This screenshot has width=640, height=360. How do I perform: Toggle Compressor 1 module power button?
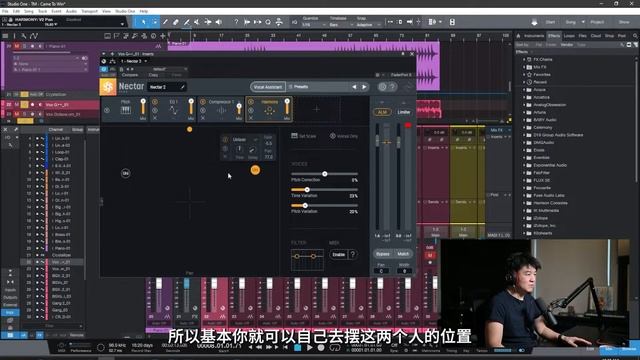203,102
